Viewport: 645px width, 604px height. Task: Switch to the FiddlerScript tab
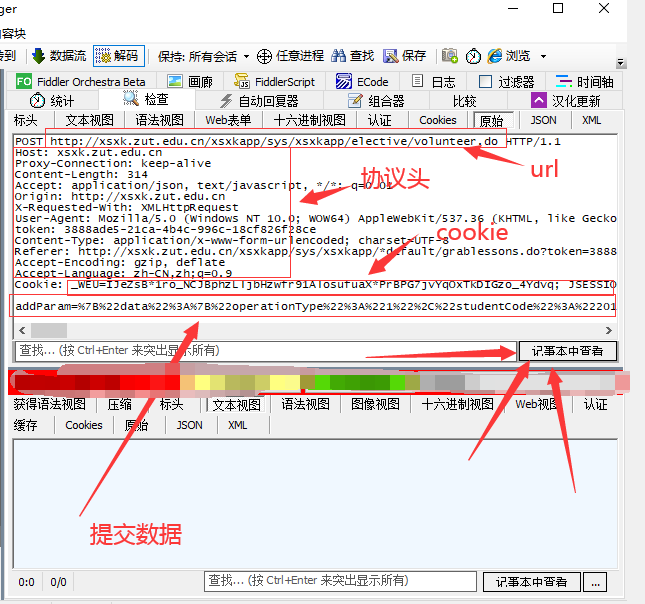pyautogui.click(x=274, y=81)
